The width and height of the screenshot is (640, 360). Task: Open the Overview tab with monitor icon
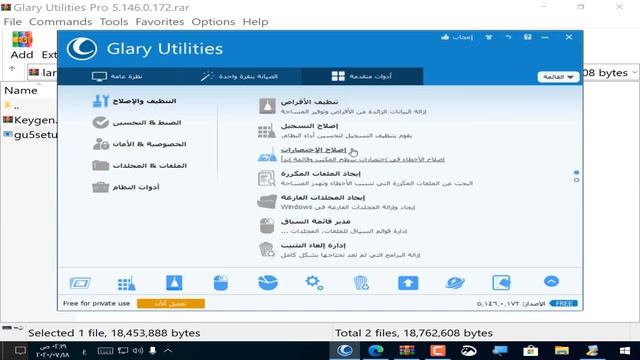[x=118, y=76]
